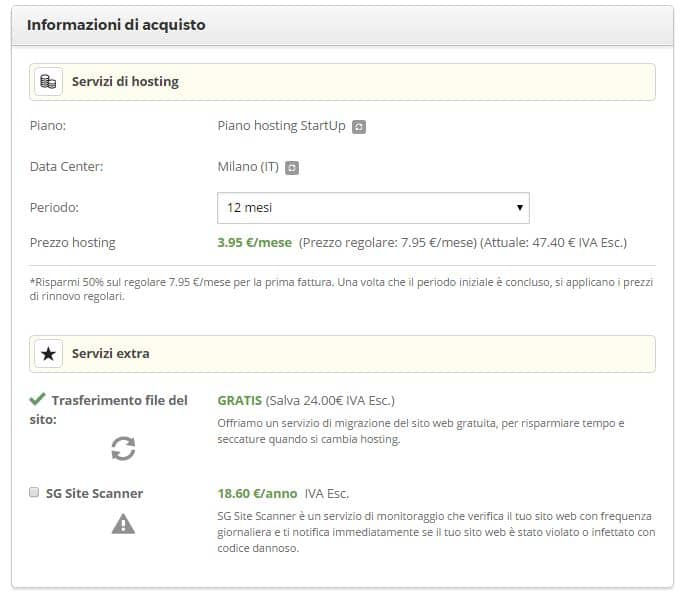Click the green 3.95 €/mese price
The image size is (685, 598).
tap(254, 242)
